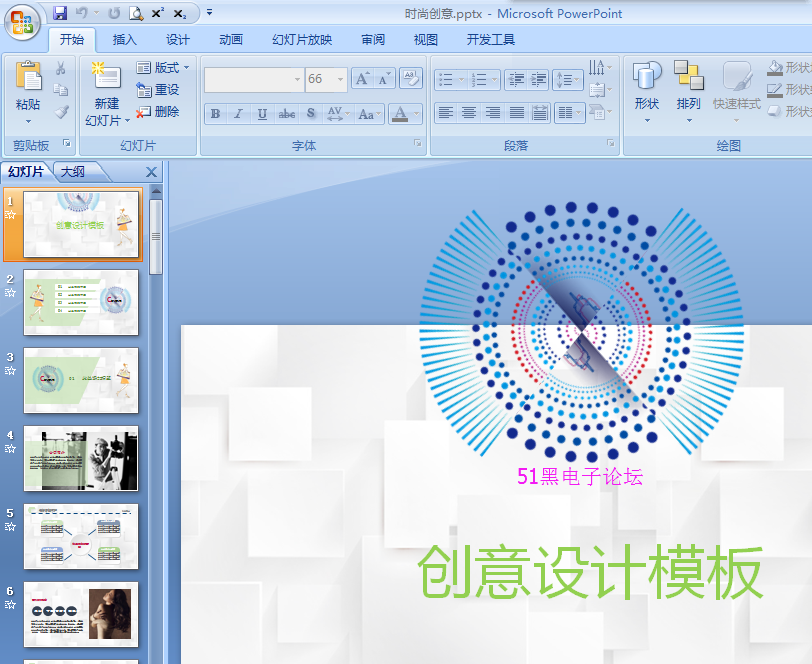Open the shape outline pencil color
Image resolution: width=812 pixels, height=664 pixels.
pyautogui.click(x=775, y=90)
